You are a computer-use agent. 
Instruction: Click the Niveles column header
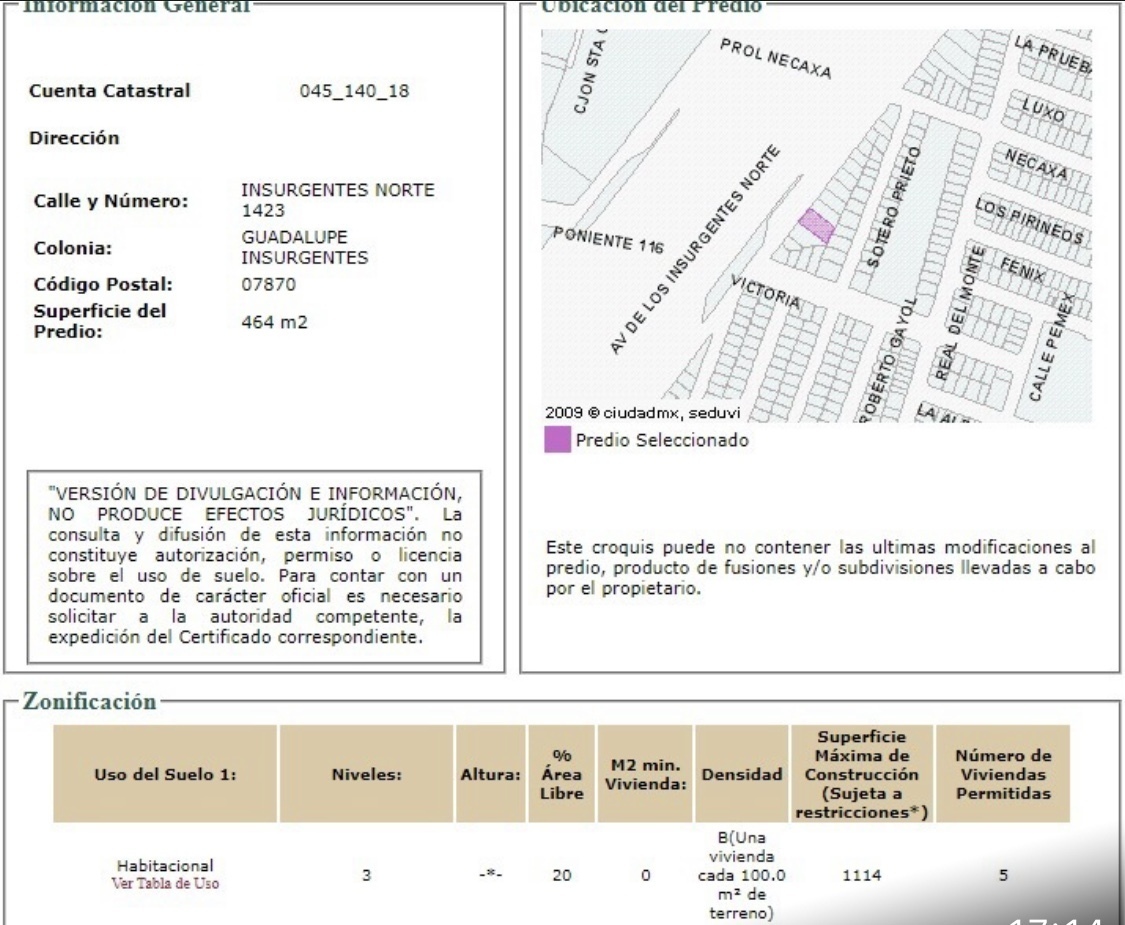367,774
